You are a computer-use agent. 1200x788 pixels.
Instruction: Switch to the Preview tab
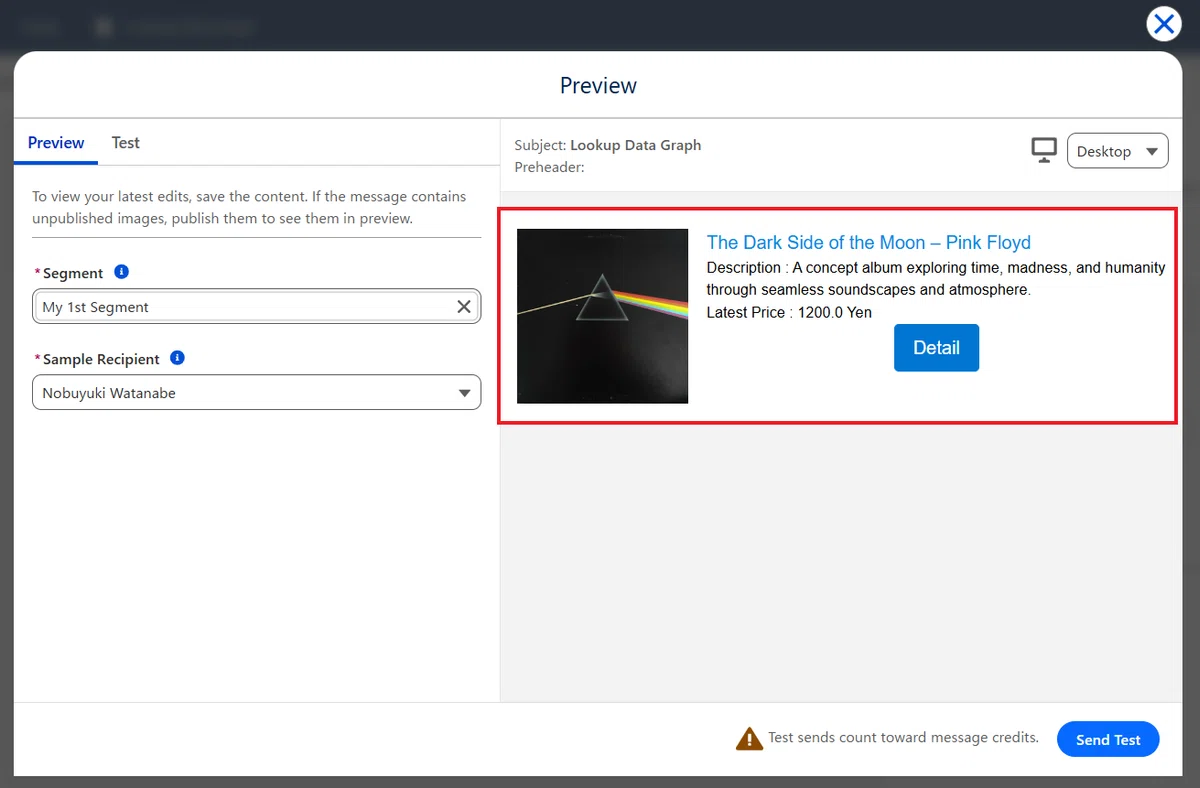click(x=56, y=143)
